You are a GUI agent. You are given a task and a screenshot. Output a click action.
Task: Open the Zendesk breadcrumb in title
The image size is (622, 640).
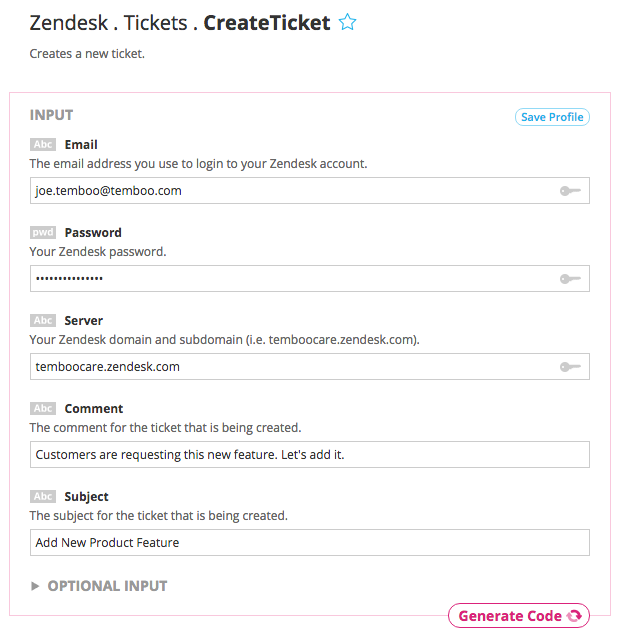(x=69, y=22)
